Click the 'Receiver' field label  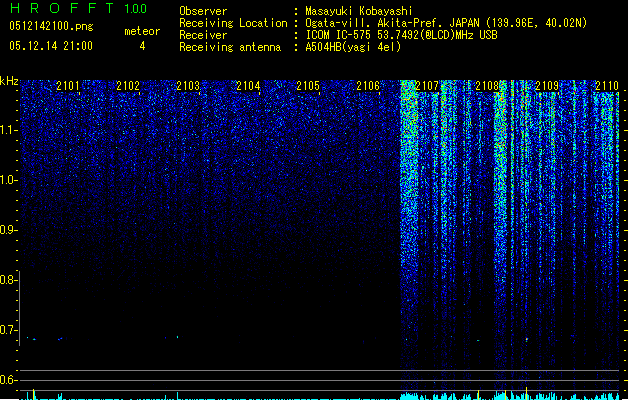[203, 35]
